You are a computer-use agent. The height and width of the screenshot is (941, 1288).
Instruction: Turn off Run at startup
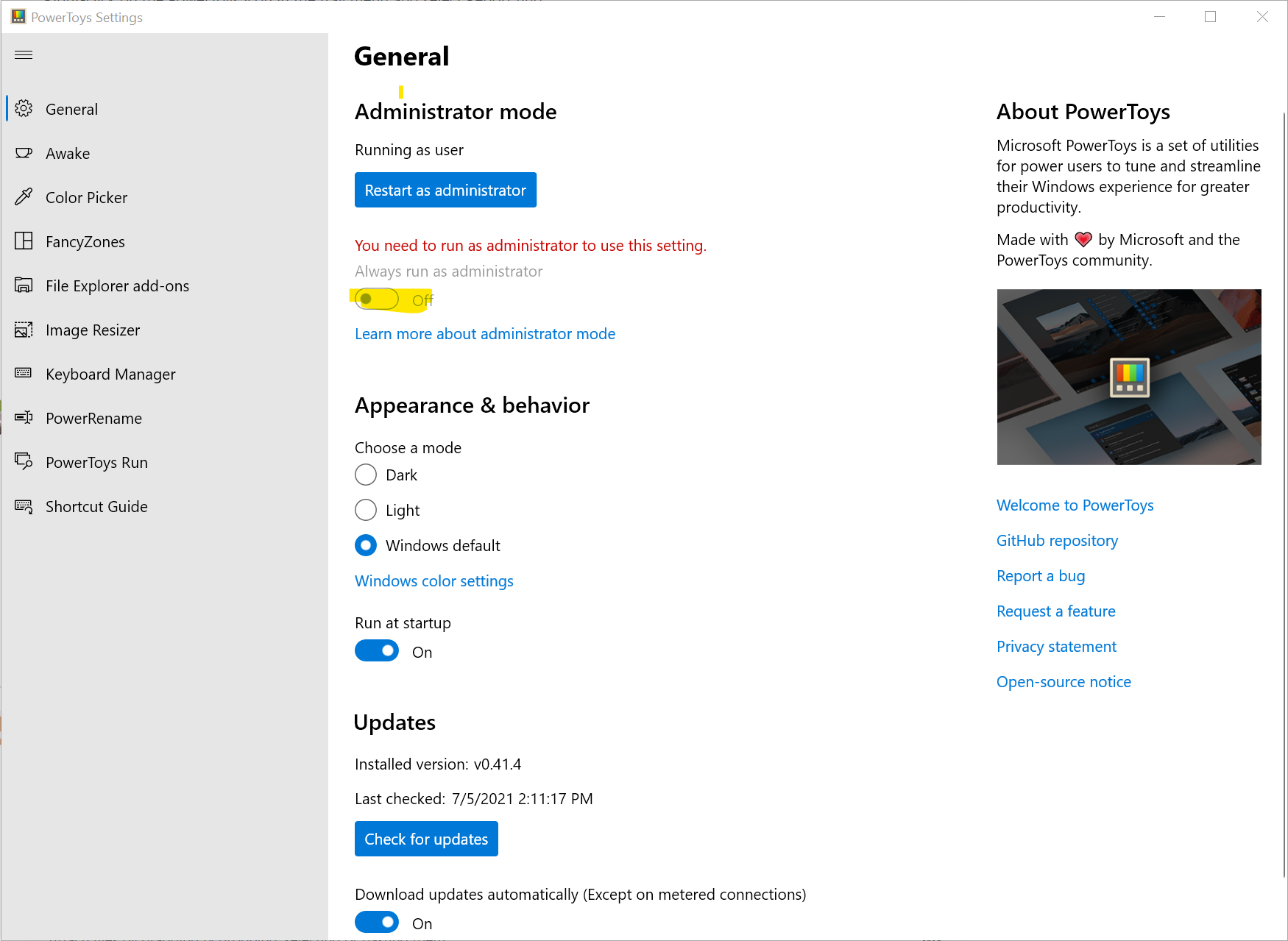376,650
